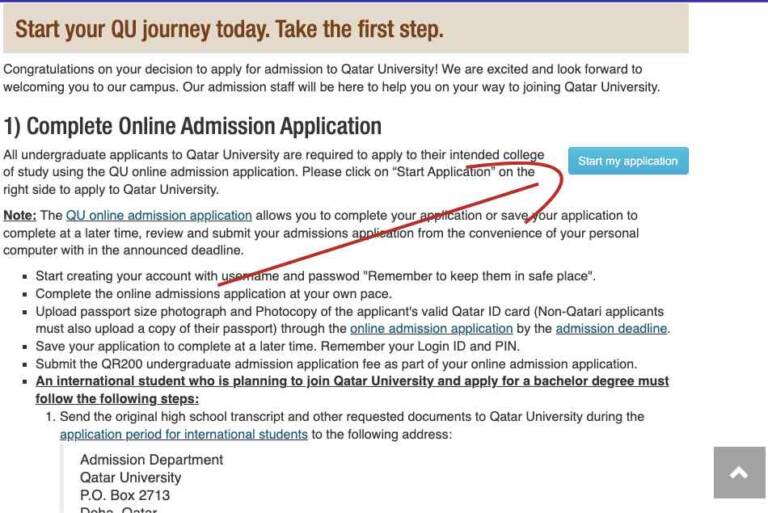
Task: Click the Upload passport size photograph bullet
Action: pyautogui.click(x=353, y=320)
